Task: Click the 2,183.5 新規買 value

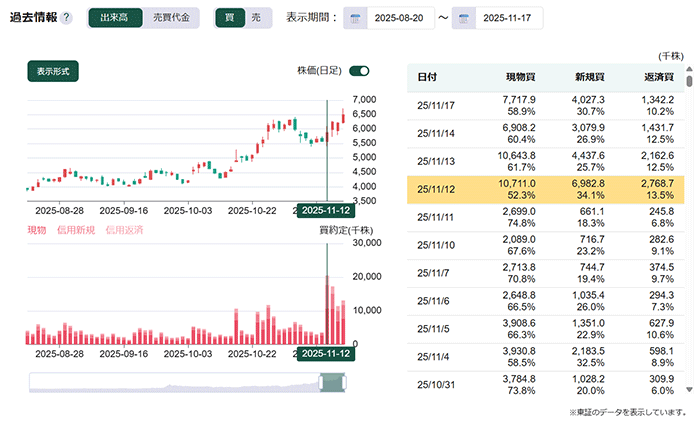Action: click(588, 351)
